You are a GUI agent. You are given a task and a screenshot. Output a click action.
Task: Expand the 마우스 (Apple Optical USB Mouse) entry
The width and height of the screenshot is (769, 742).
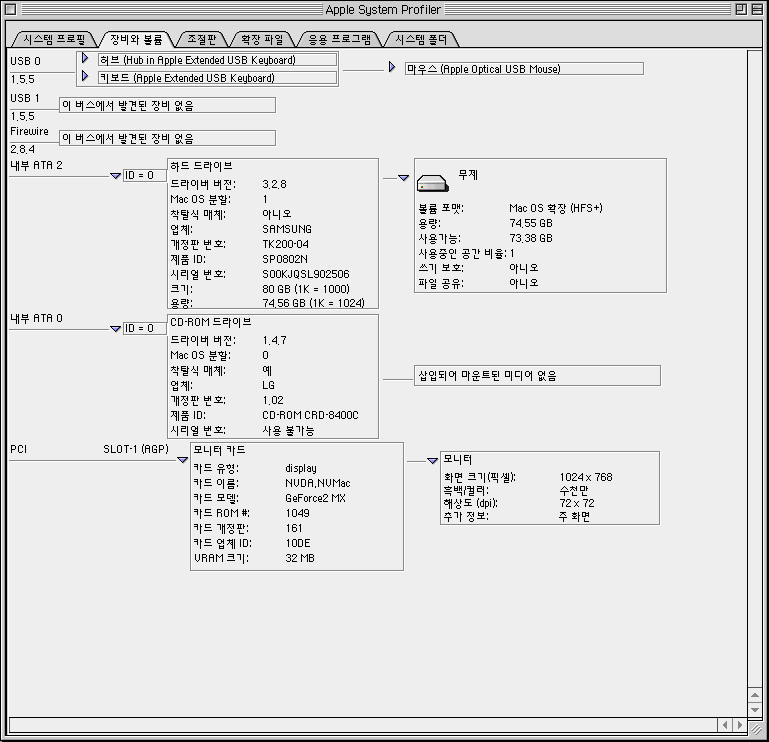(392, 68)
